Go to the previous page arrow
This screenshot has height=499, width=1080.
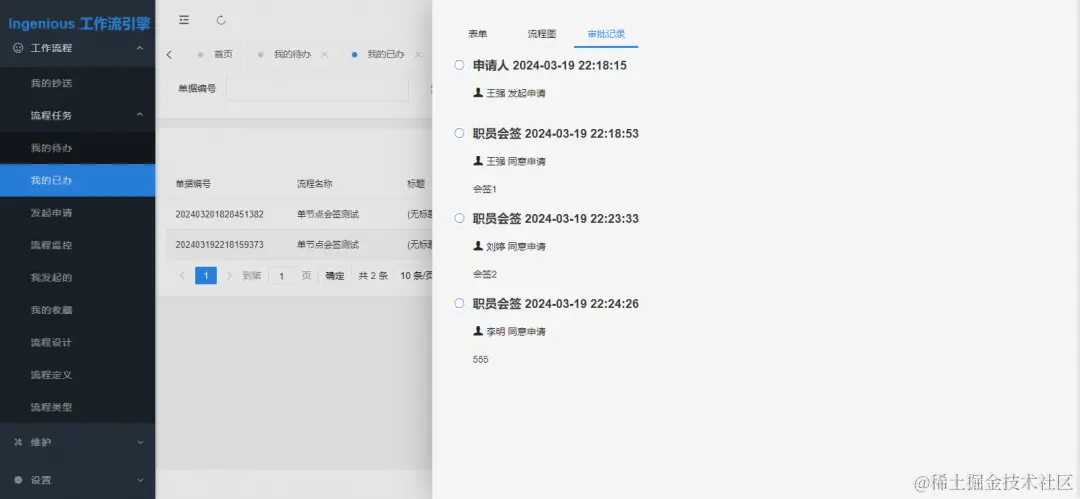pos(183,276)
